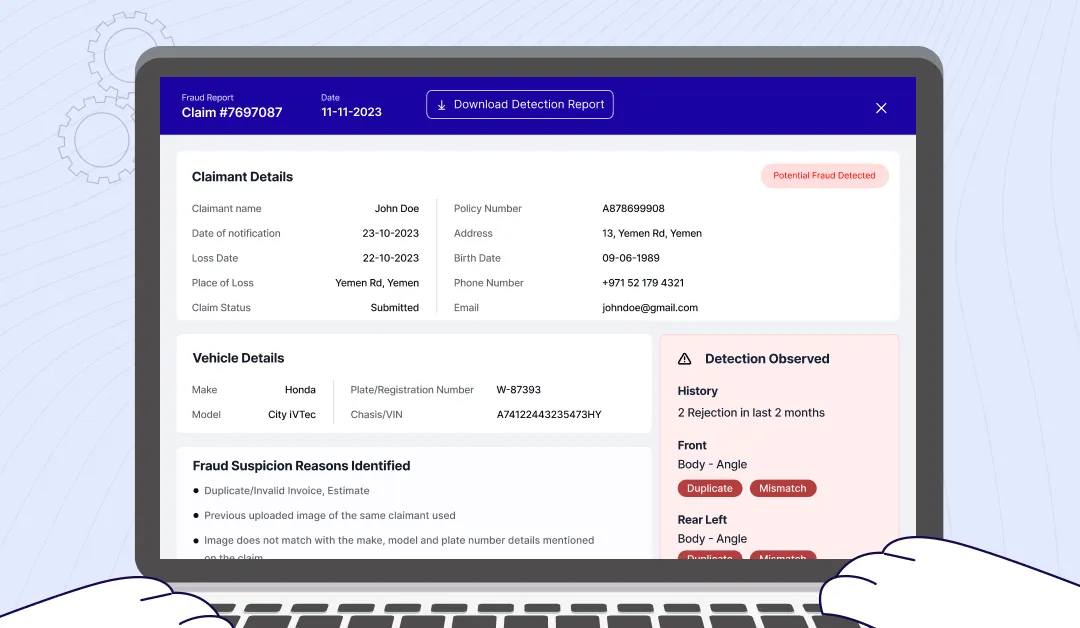The image size is (1080, 628).
Task: Close the fraud report with the X icon
Action: [x=881, y=108]
